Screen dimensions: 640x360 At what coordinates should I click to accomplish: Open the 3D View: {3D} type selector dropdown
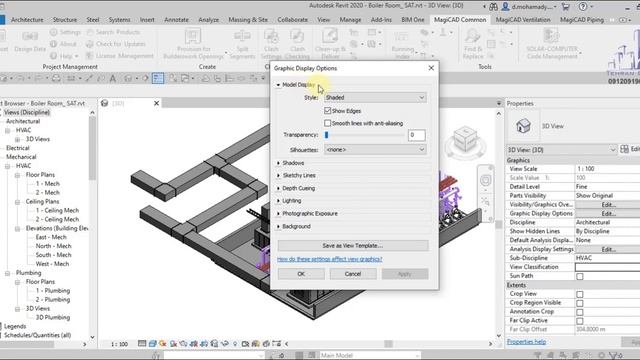click(561, 150)
